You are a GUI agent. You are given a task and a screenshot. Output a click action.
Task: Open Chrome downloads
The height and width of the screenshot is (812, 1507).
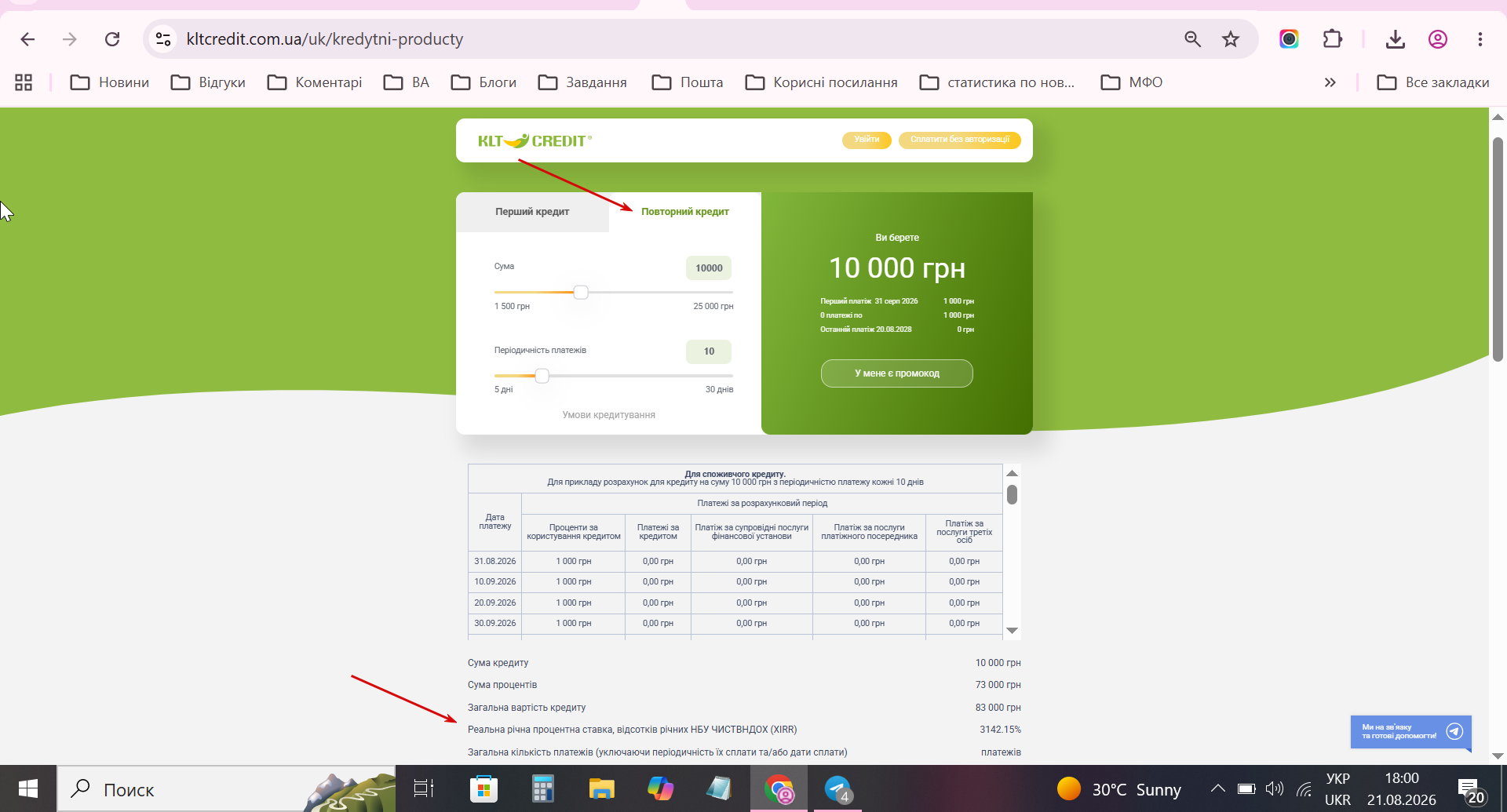pyautogui.click(x=1395, y=39)
